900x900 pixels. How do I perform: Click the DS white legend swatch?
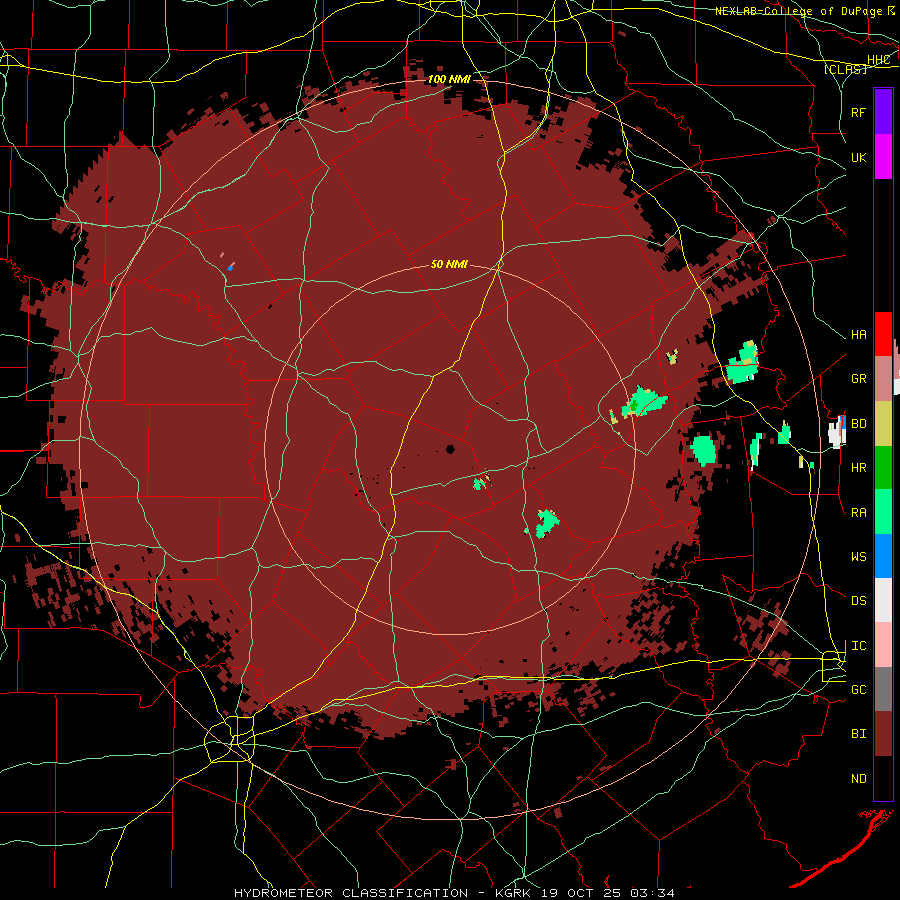coord(883,600)
